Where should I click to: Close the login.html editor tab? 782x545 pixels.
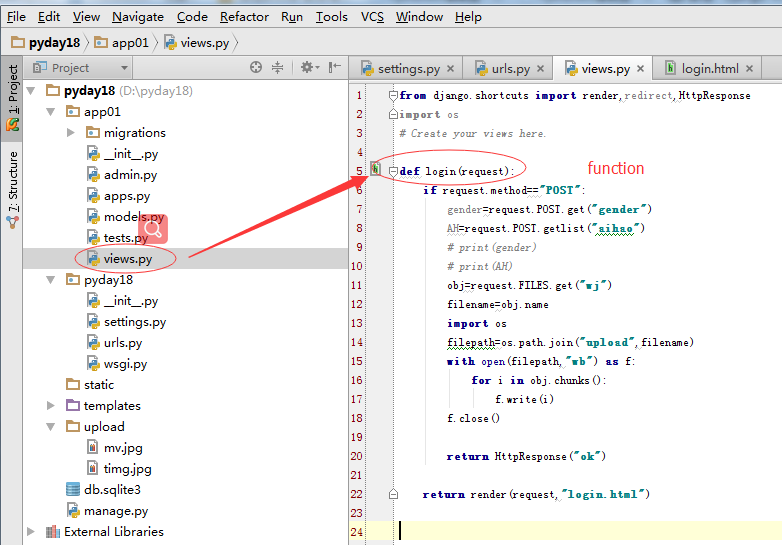(x=750, y=69)
